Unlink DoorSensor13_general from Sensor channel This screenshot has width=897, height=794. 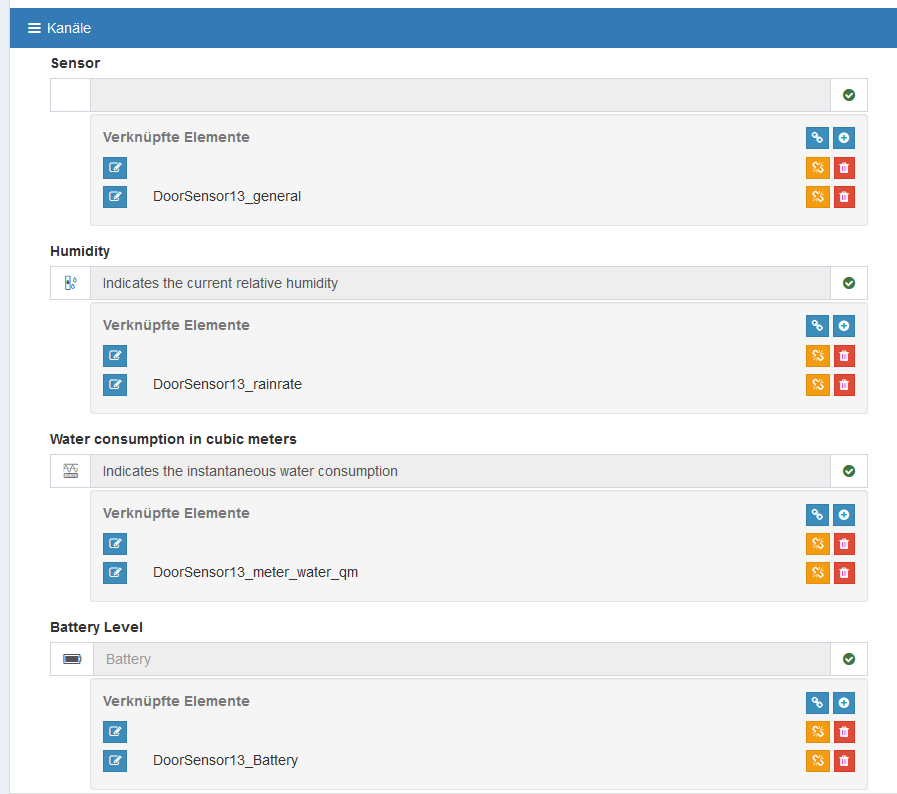(818, 197)
